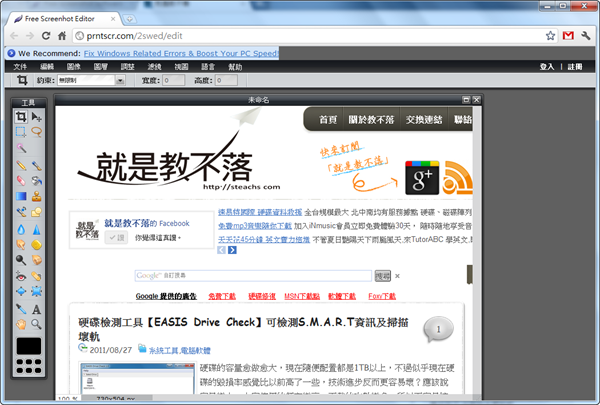Click the 註冊 register link
This screenshot has width=600, height=405.
[x=575, y=67]
